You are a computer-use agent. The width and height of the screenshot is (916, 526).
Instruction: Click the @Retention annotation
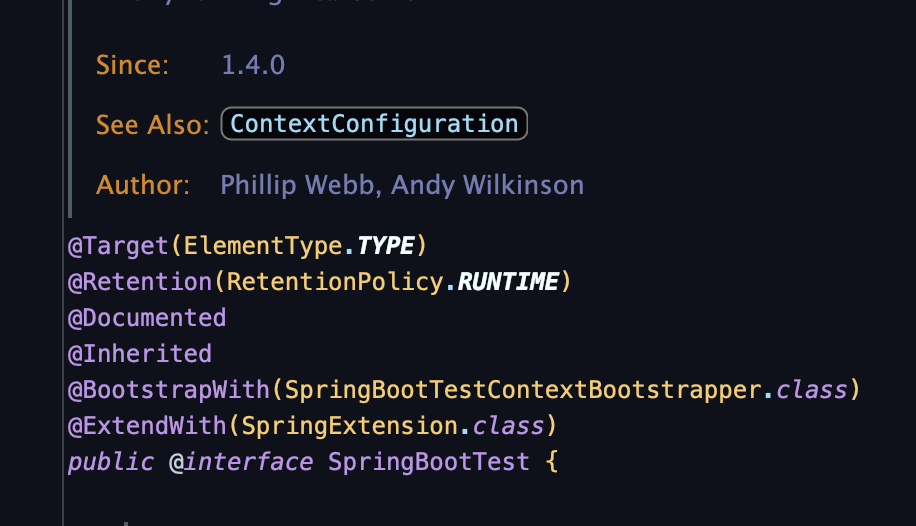coord(140,281)
